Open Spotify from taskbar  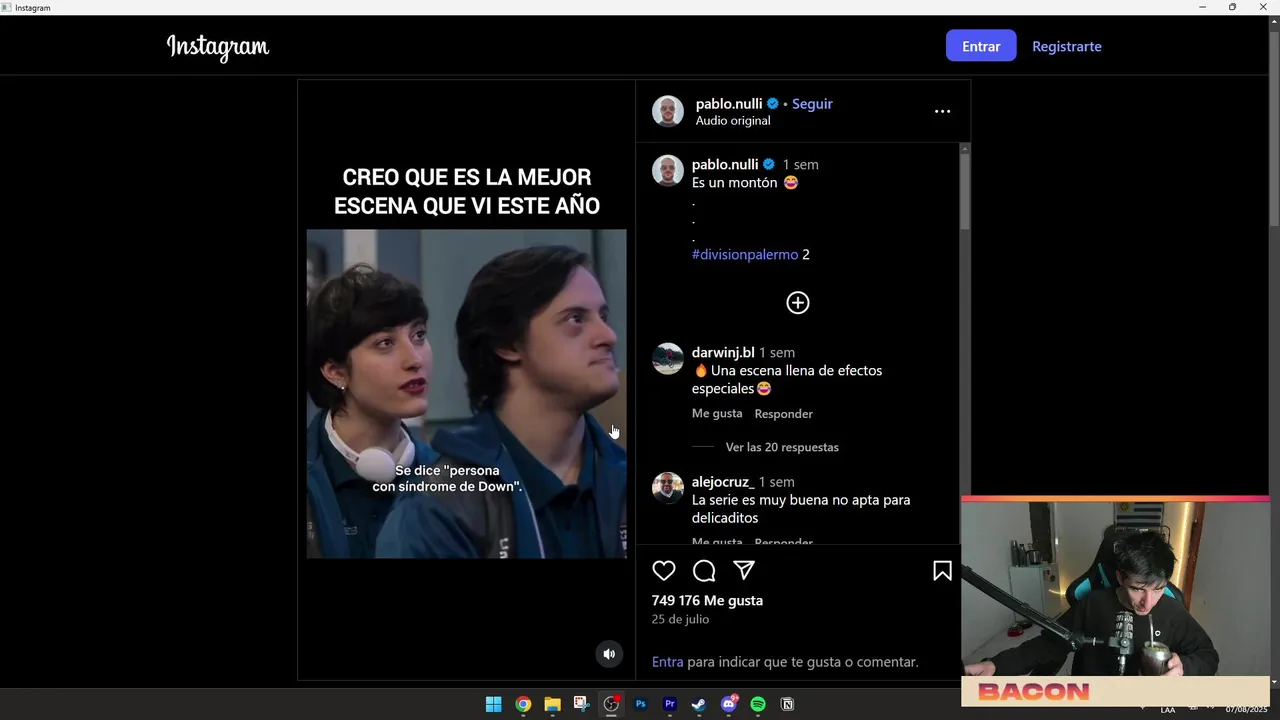point(758,704)
